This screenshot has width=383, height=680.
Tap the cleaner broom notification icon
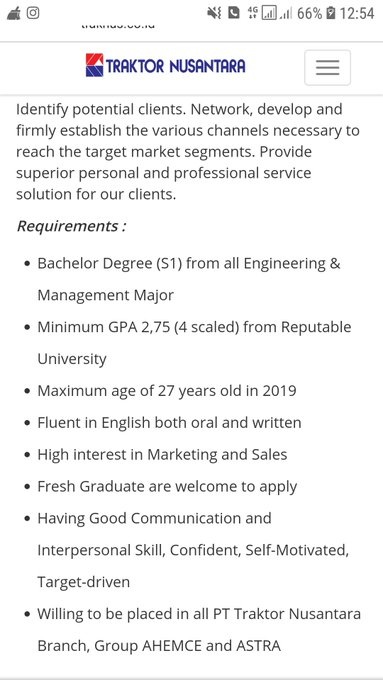(13, 13)
